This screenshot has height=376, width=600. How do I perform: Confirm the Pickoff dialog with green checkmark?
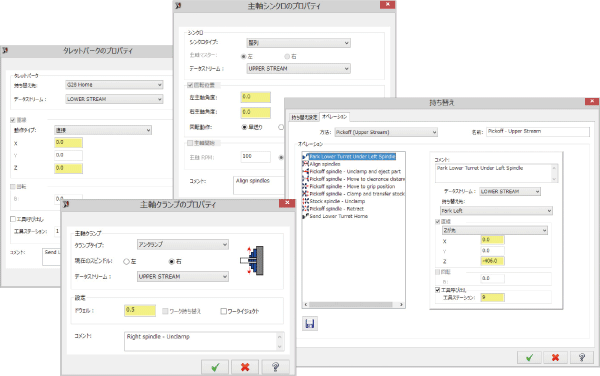click(529, 358)
